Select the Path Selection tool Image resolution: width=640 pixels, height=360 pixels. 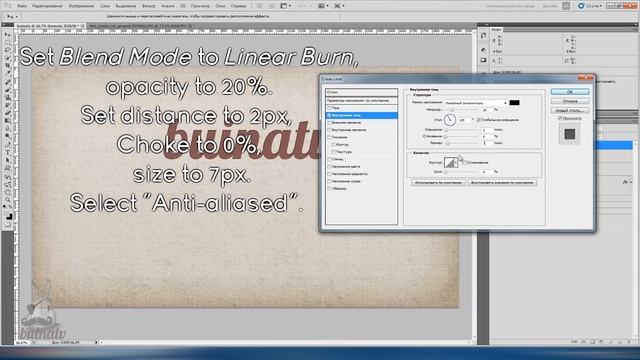pos(9,160)
